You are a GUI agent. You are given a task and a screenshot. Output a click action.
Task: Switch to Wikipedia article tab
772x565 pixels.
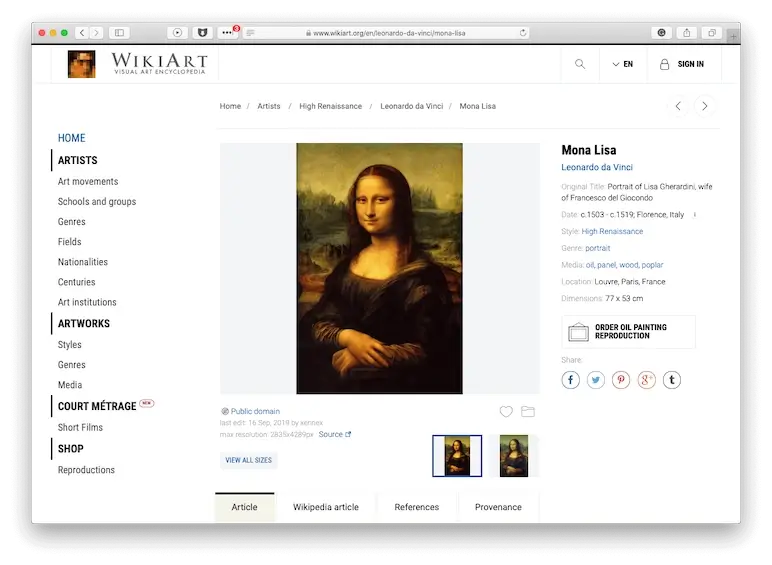(325, 507)
